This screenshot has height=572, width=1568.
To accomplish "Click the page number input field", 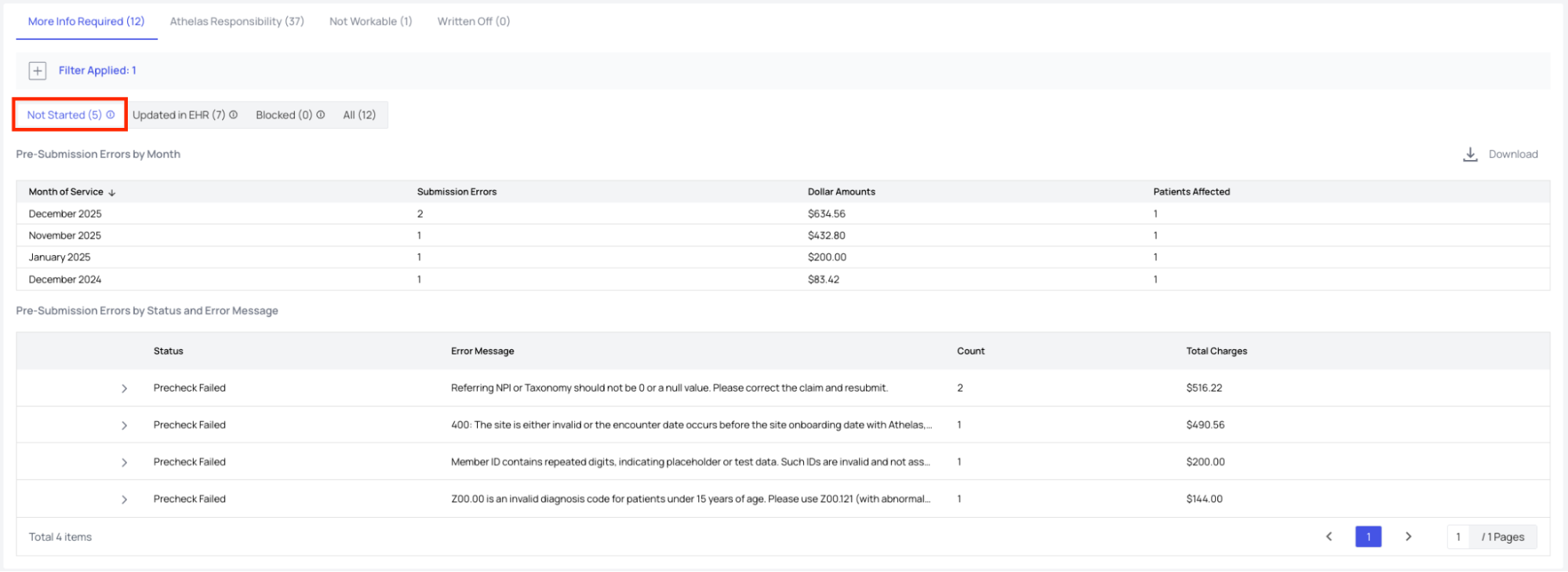I will [x=1458, y=537].
